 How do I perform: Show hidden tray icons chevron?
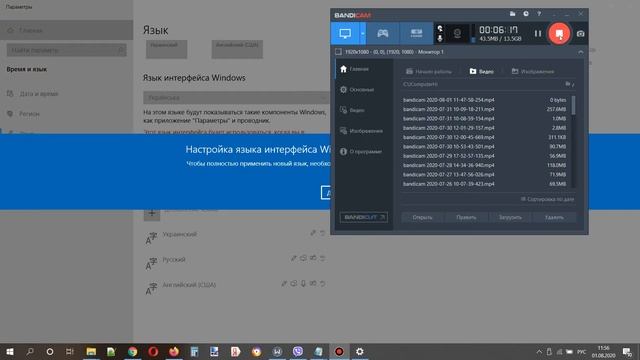click(539, 352)
